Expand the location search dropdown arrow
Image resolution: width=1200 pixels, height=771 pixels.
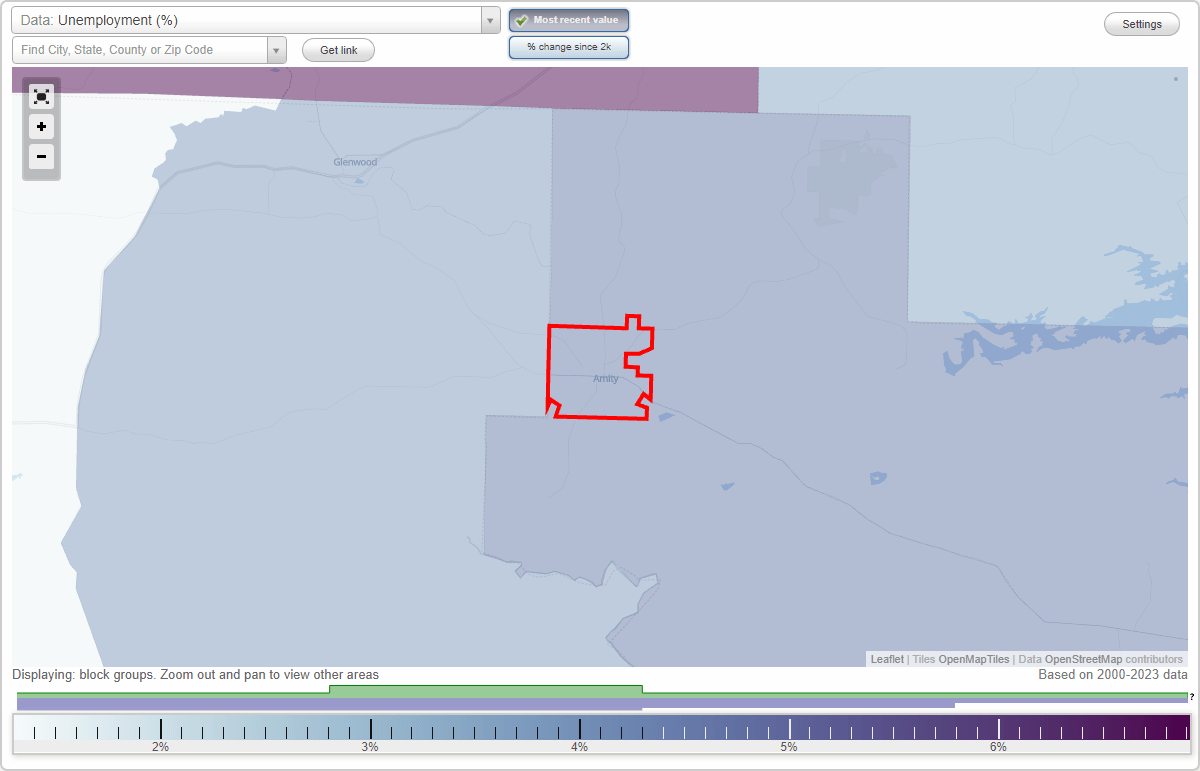point(277,50)
